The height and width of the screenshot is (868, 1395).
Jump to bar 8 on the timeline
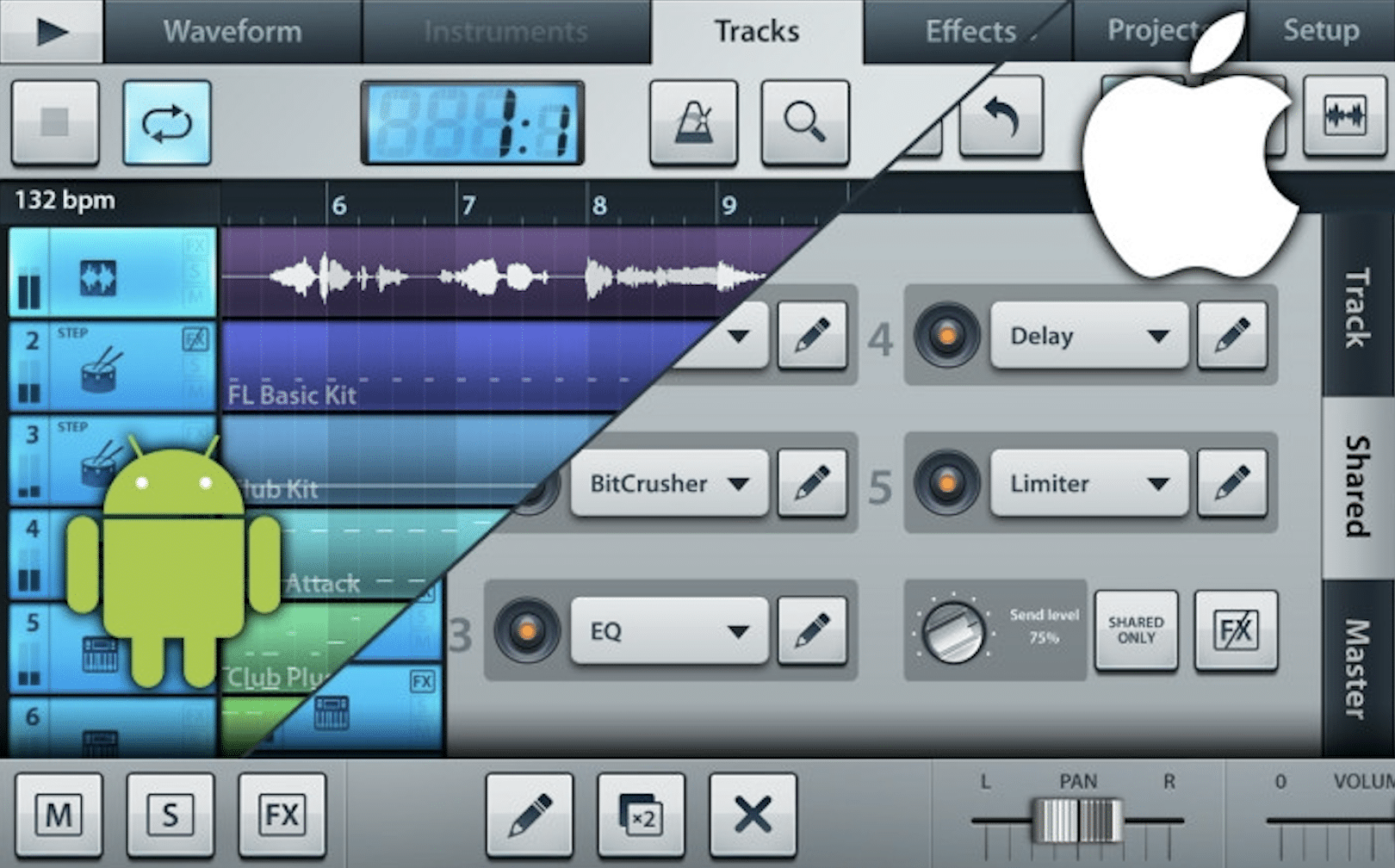[599, 205]
